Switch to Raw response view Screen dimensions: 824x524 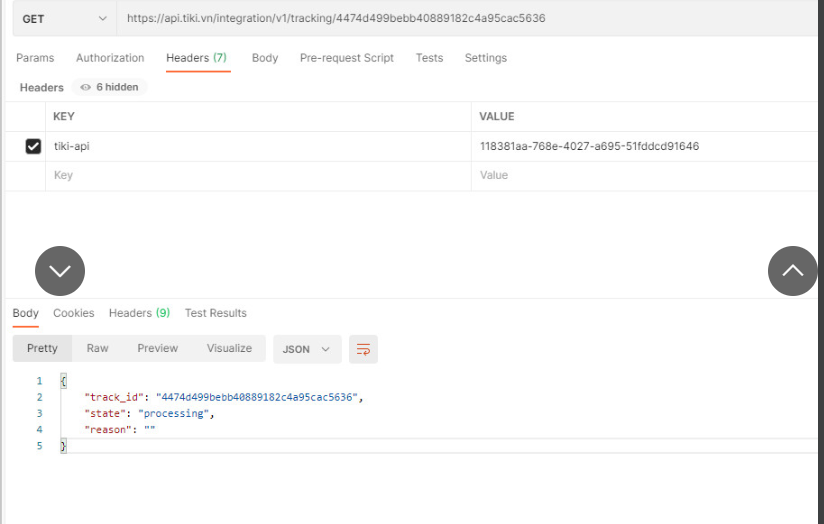pos(97,348)
